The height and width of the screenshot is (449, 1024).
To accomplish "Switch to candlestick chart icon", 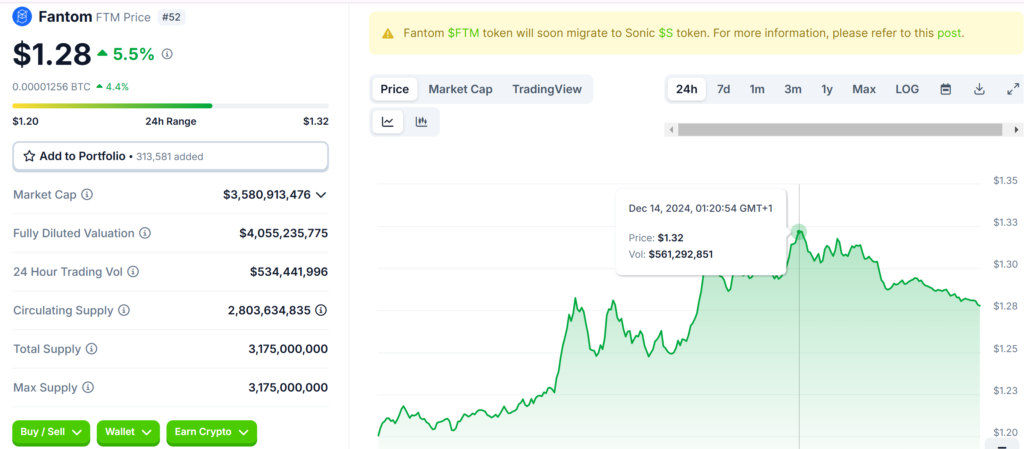I will [421, 122].
